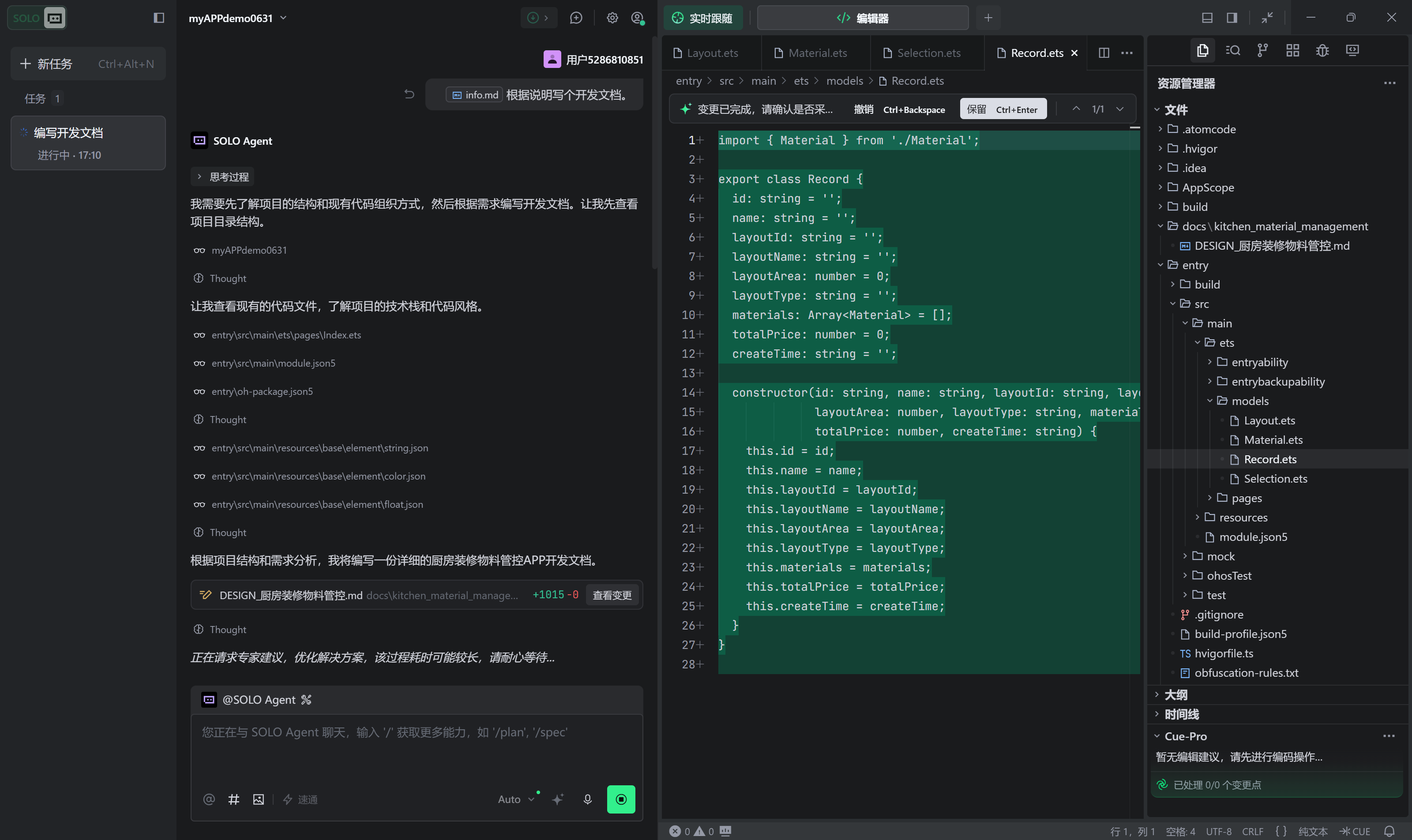Start voice input with microphone icon
The image size is (1412, 840).
click(588, 799)
